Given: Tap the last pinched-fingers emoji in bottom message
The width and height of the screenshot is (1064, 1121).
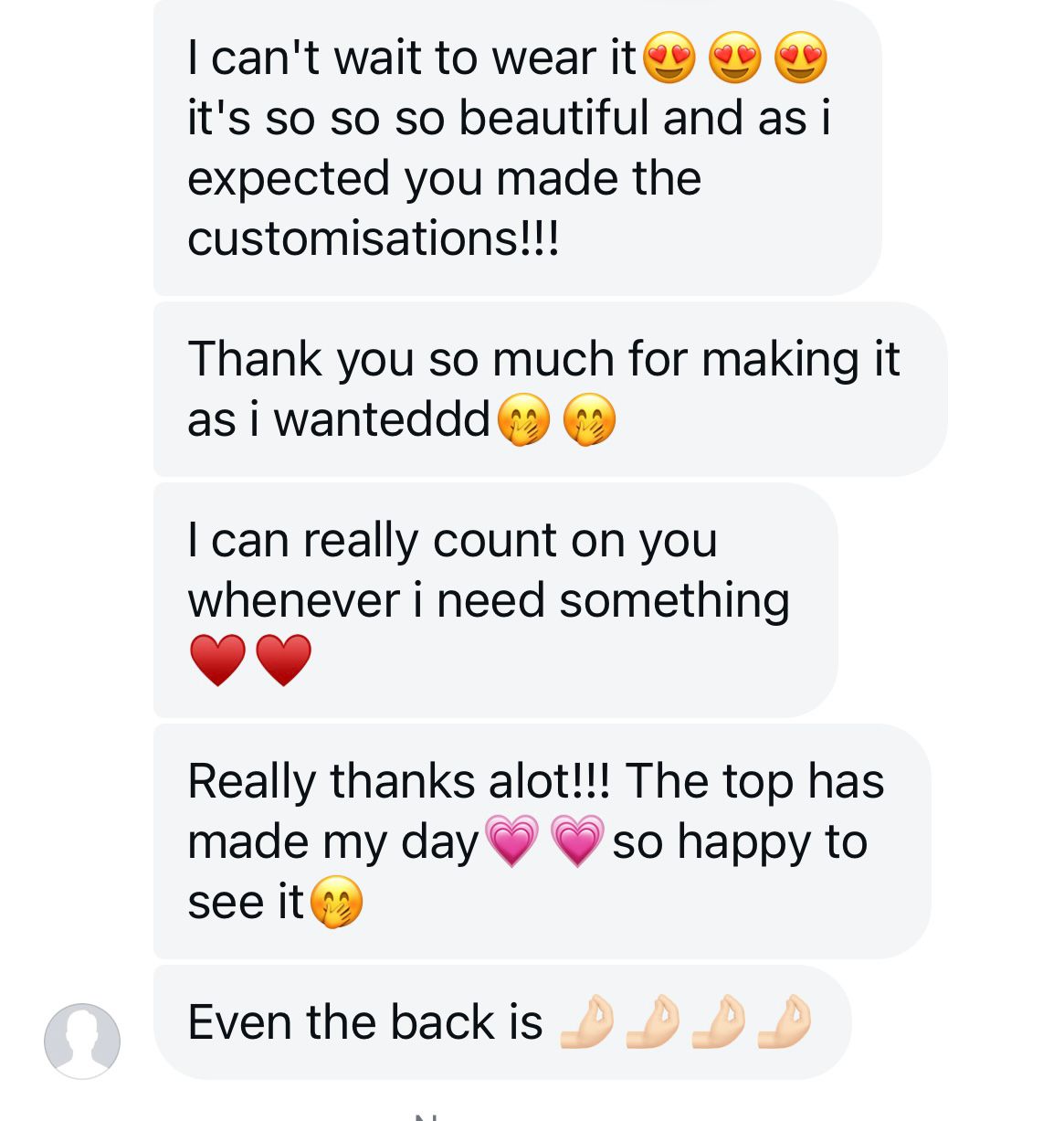Looking at the screenshot, I should 785,1021.
